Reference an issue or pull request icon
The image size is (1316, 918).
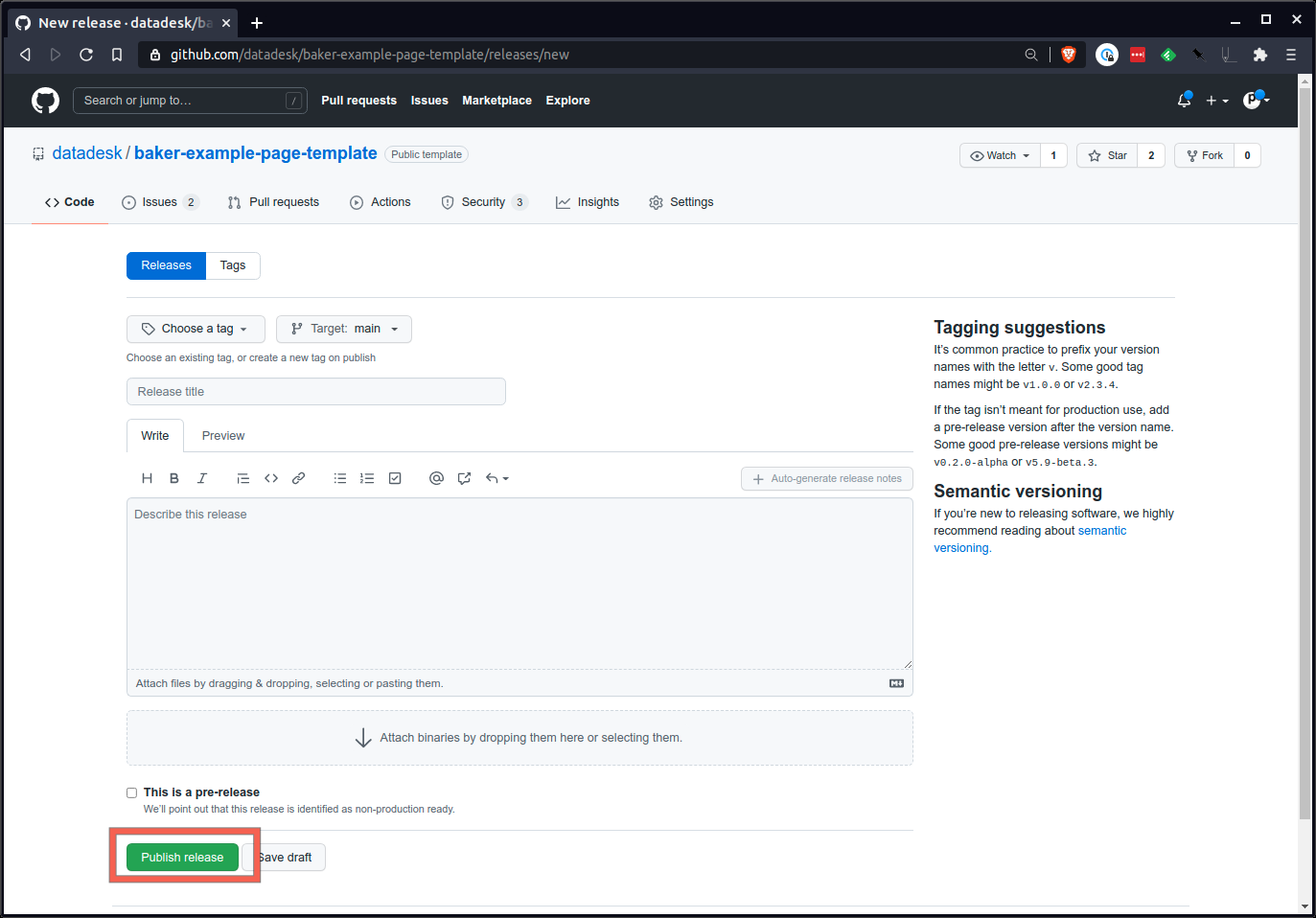click(x=464, y=478)
